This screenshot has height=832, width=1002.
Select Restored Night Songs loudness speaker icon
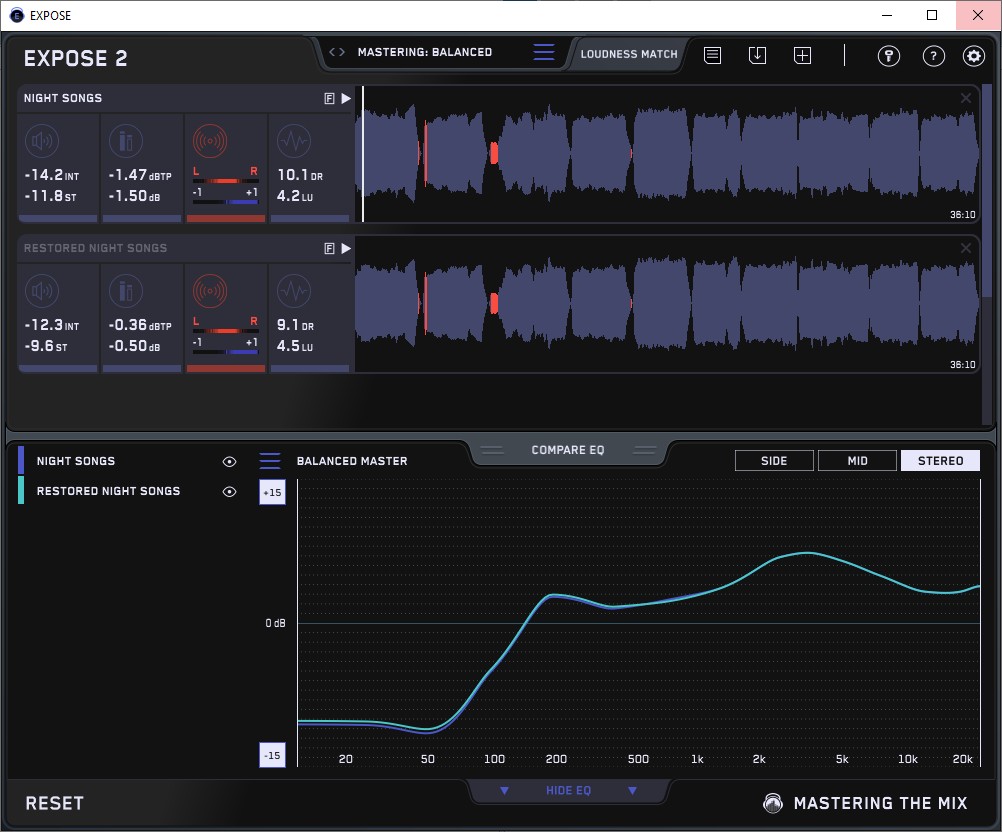(42, 291)
